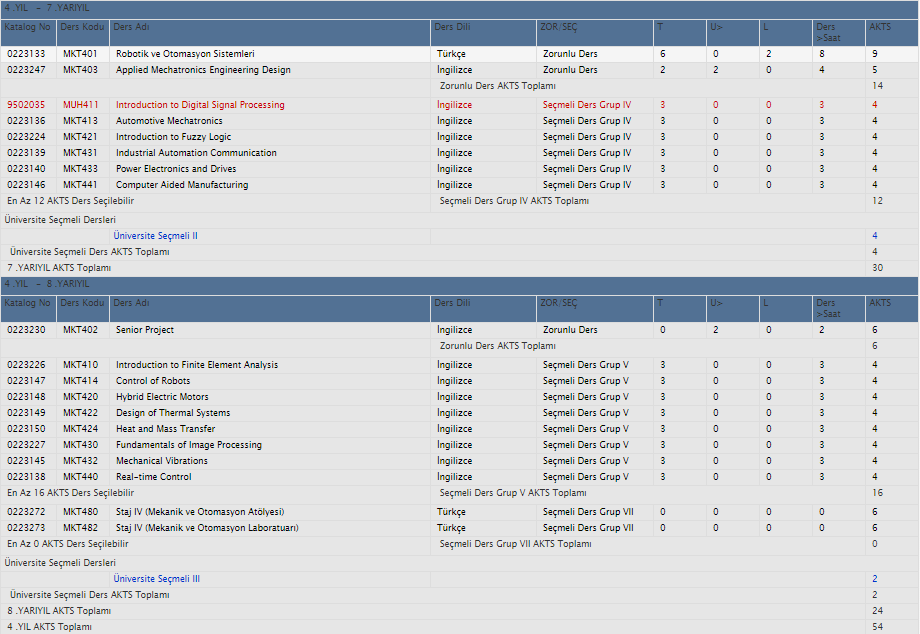Image resolution: width=920 pixels, height=634 pixels.
Task: Click the Türkçe language cell for MKT401
Action: click(x=451, y=54)
